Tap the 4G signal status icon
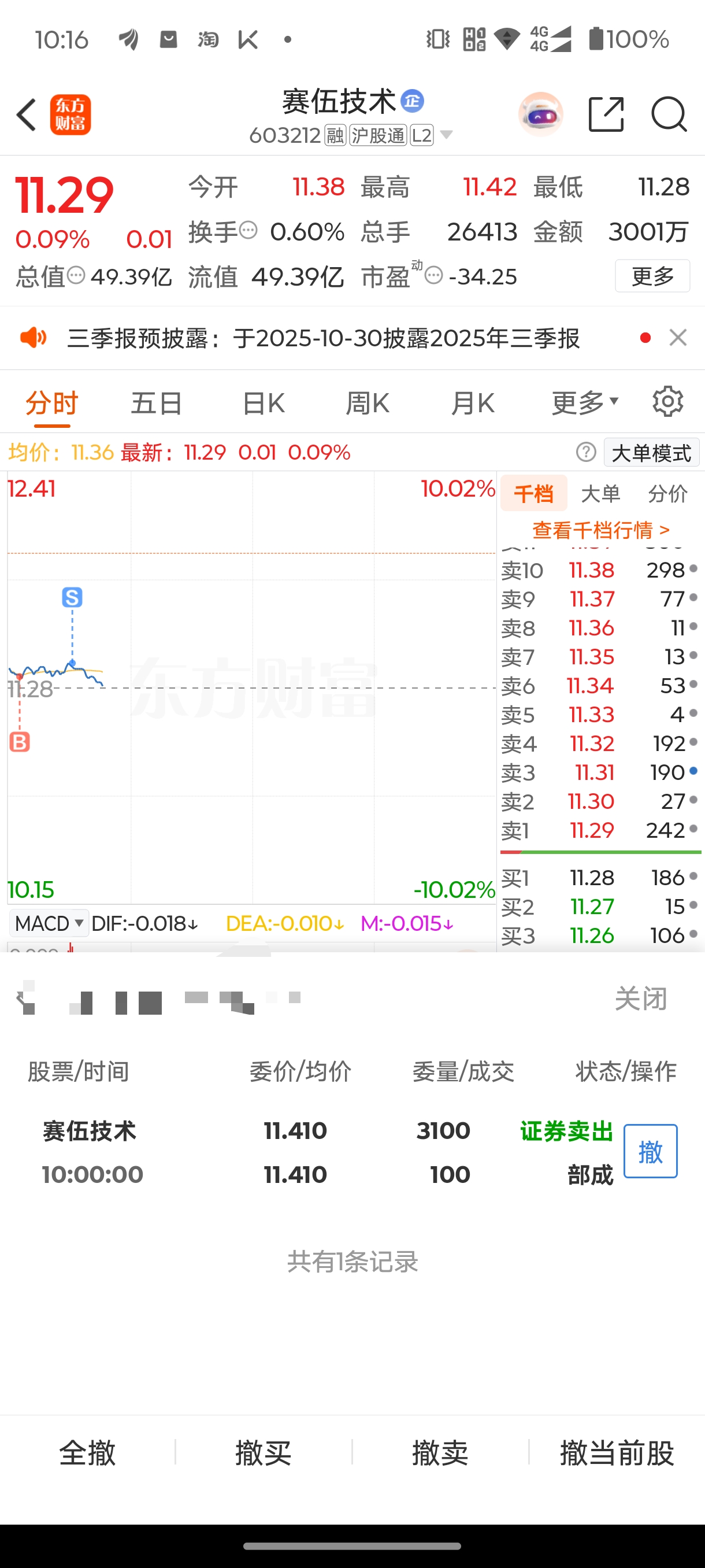The height and width of the screenshot is (1568, 705). coord(551,39)
